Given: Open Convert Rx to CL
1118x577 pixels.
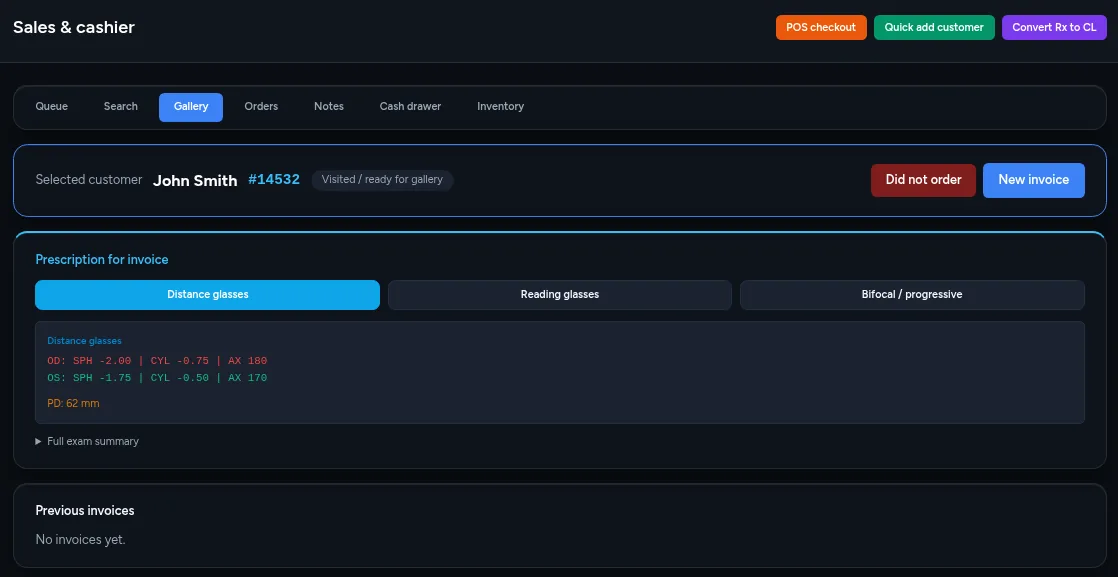Looking at the screenshot, I should click(1054, 27).
